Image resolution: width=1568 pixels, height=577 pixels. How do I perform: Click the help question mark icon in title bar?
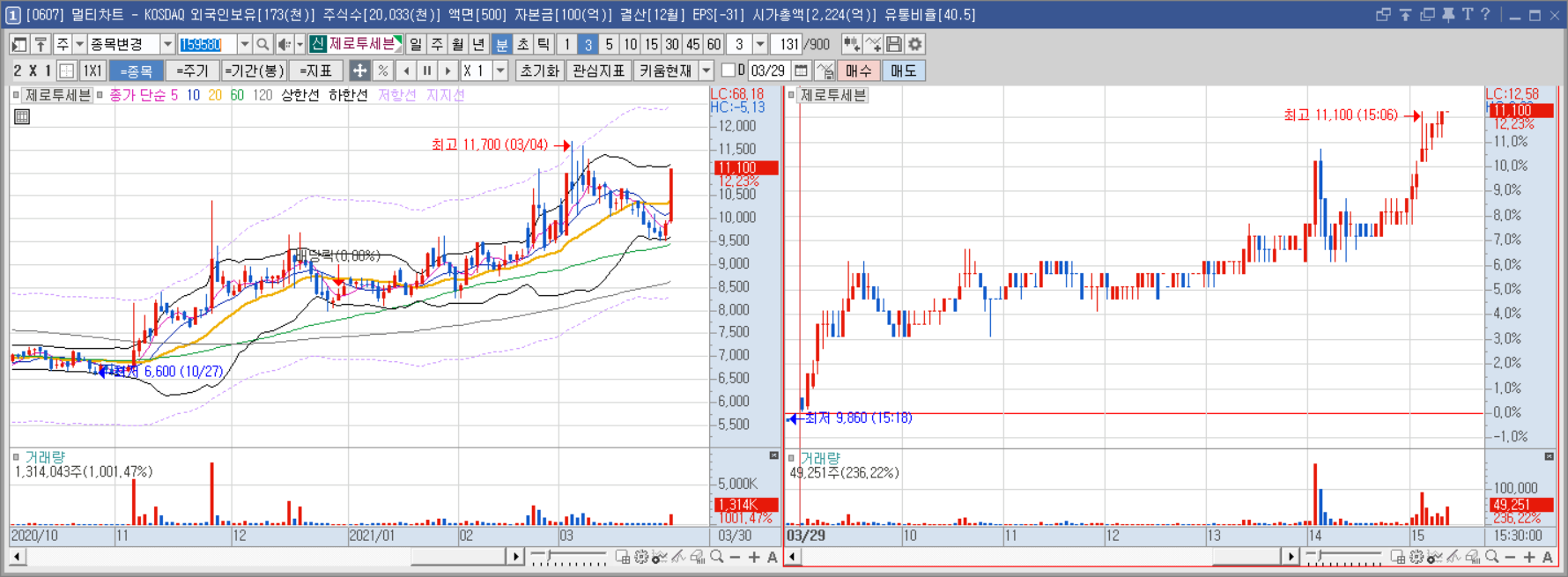pos(1485,14)
